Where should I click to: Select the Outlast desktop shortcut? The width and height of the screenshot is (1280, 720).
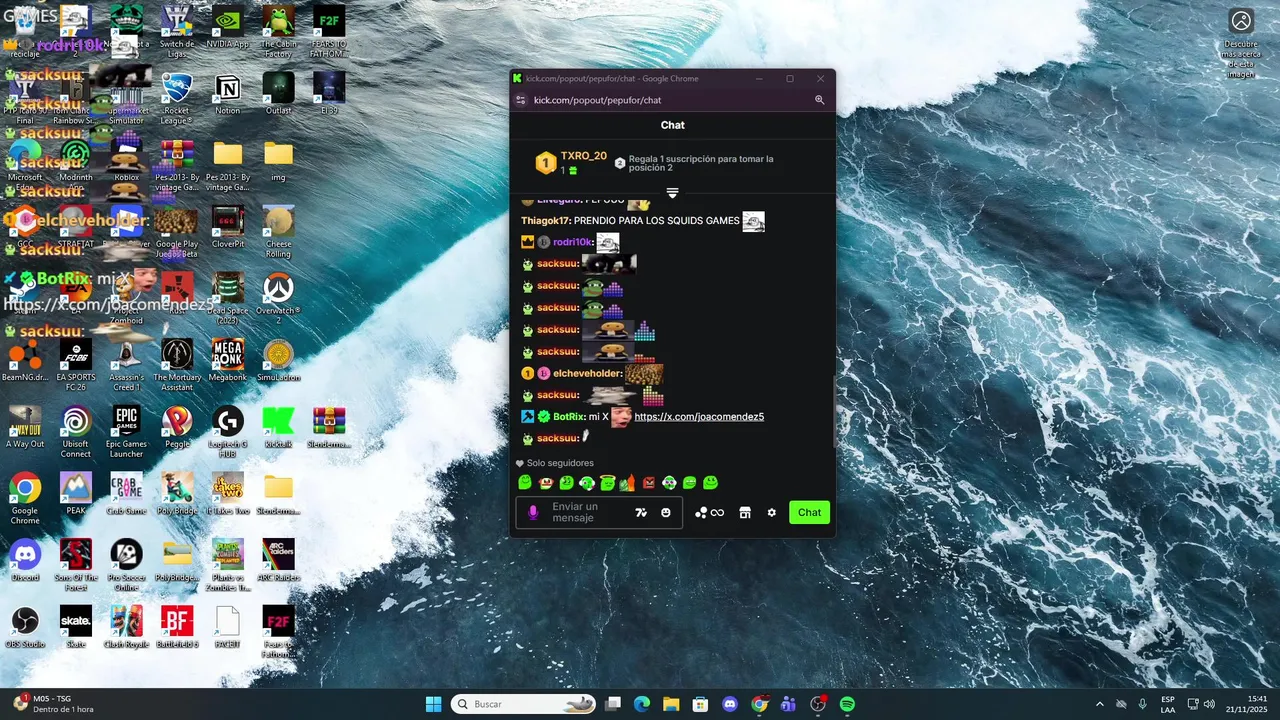click(x=278, y=93)
